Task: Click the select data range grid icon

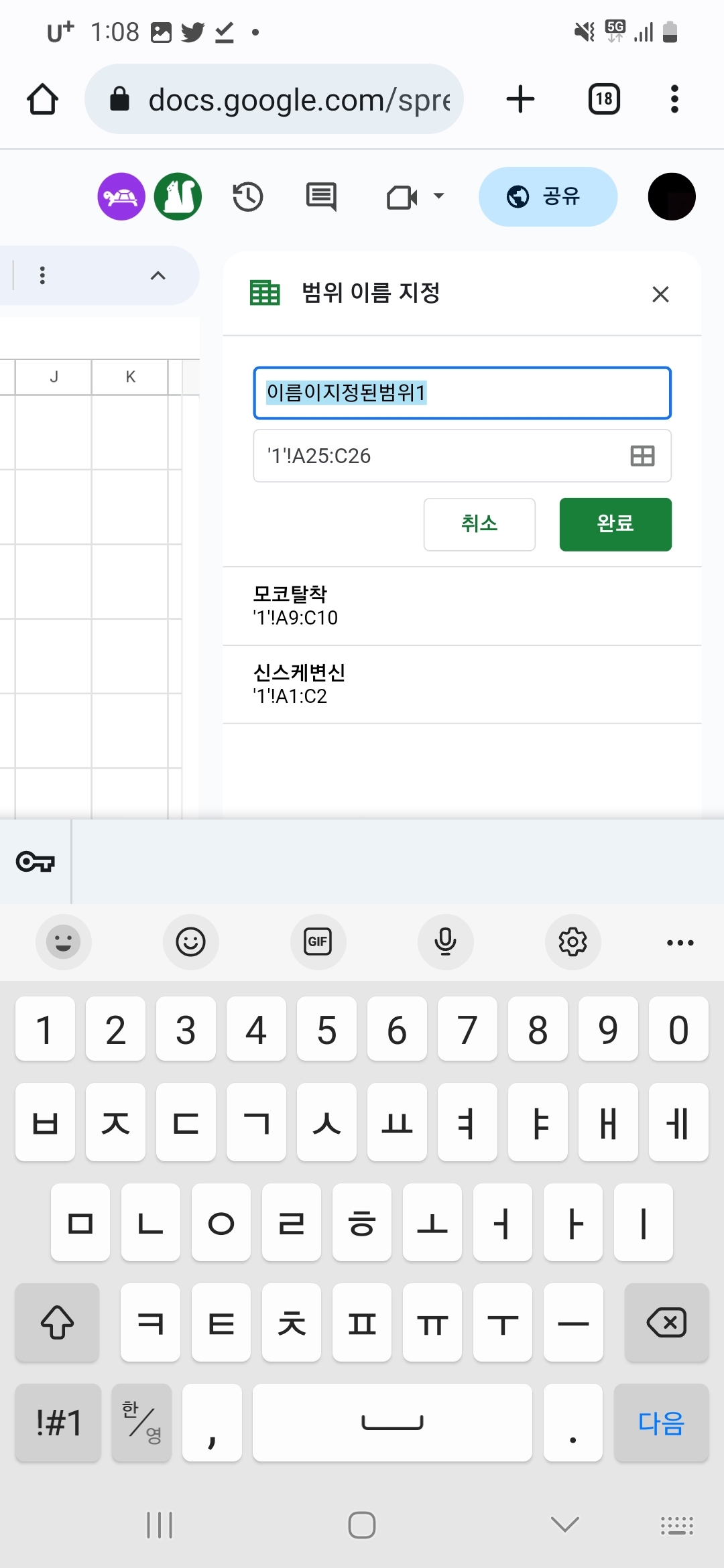Action: pos(642,456)
